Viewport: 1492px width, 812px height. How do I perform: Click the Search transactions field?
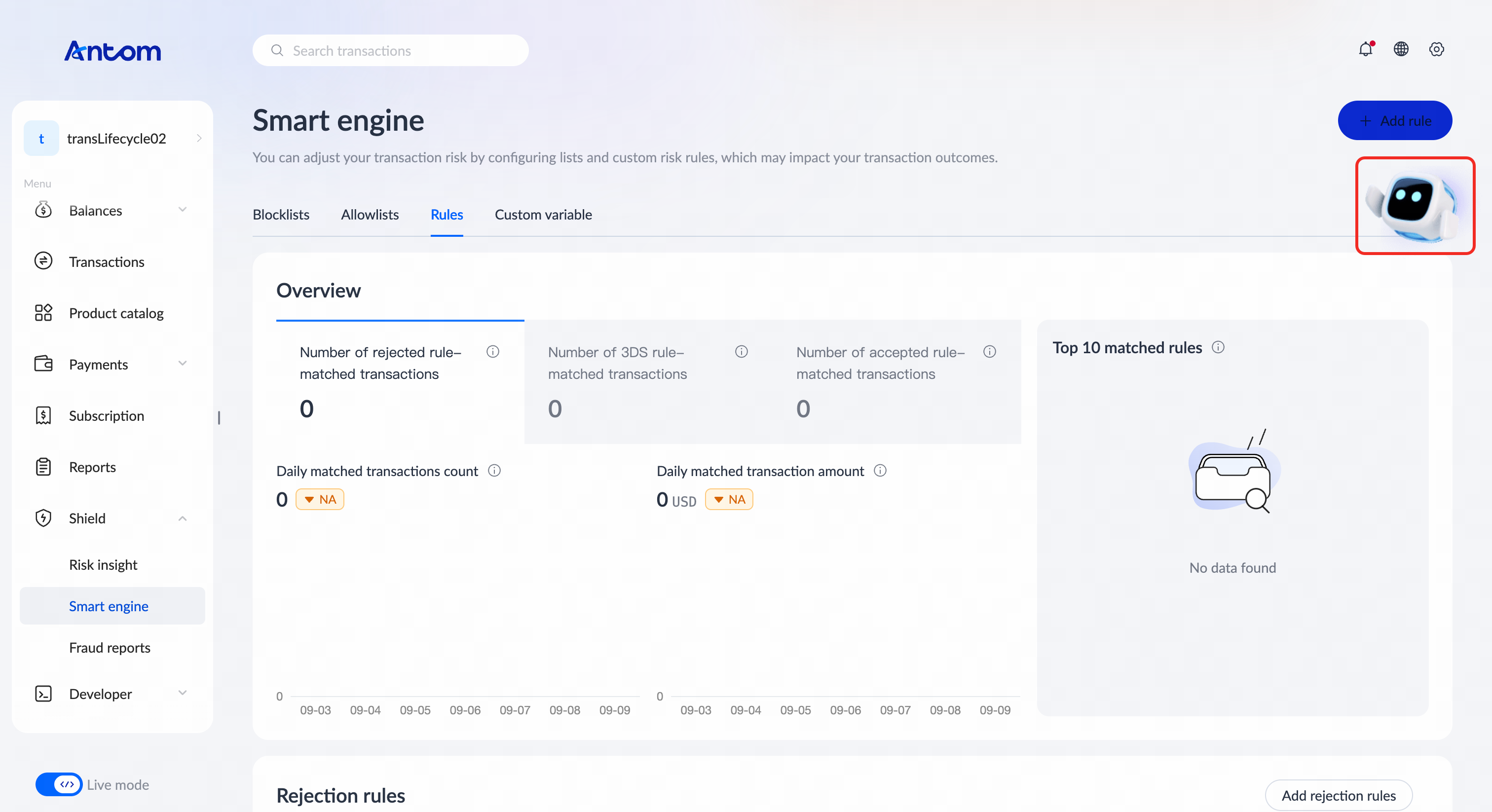[390, 50]
